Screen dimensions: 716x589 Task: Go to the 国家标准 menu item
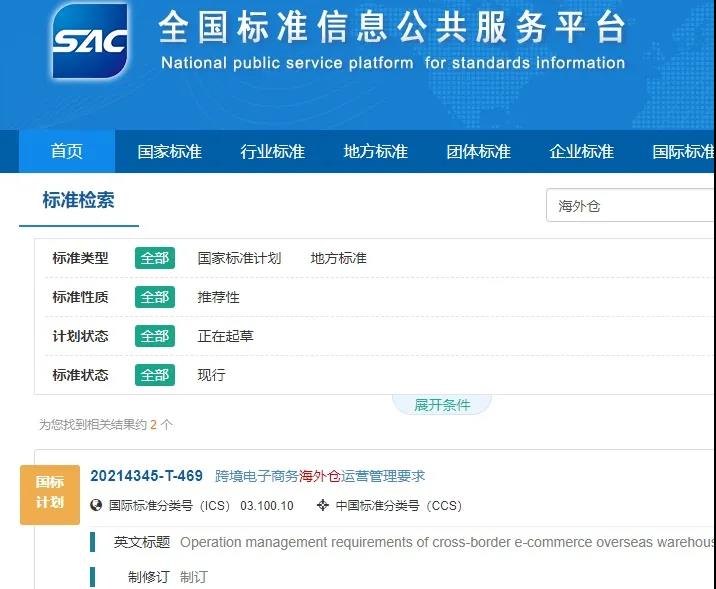(x=169, y=151)
